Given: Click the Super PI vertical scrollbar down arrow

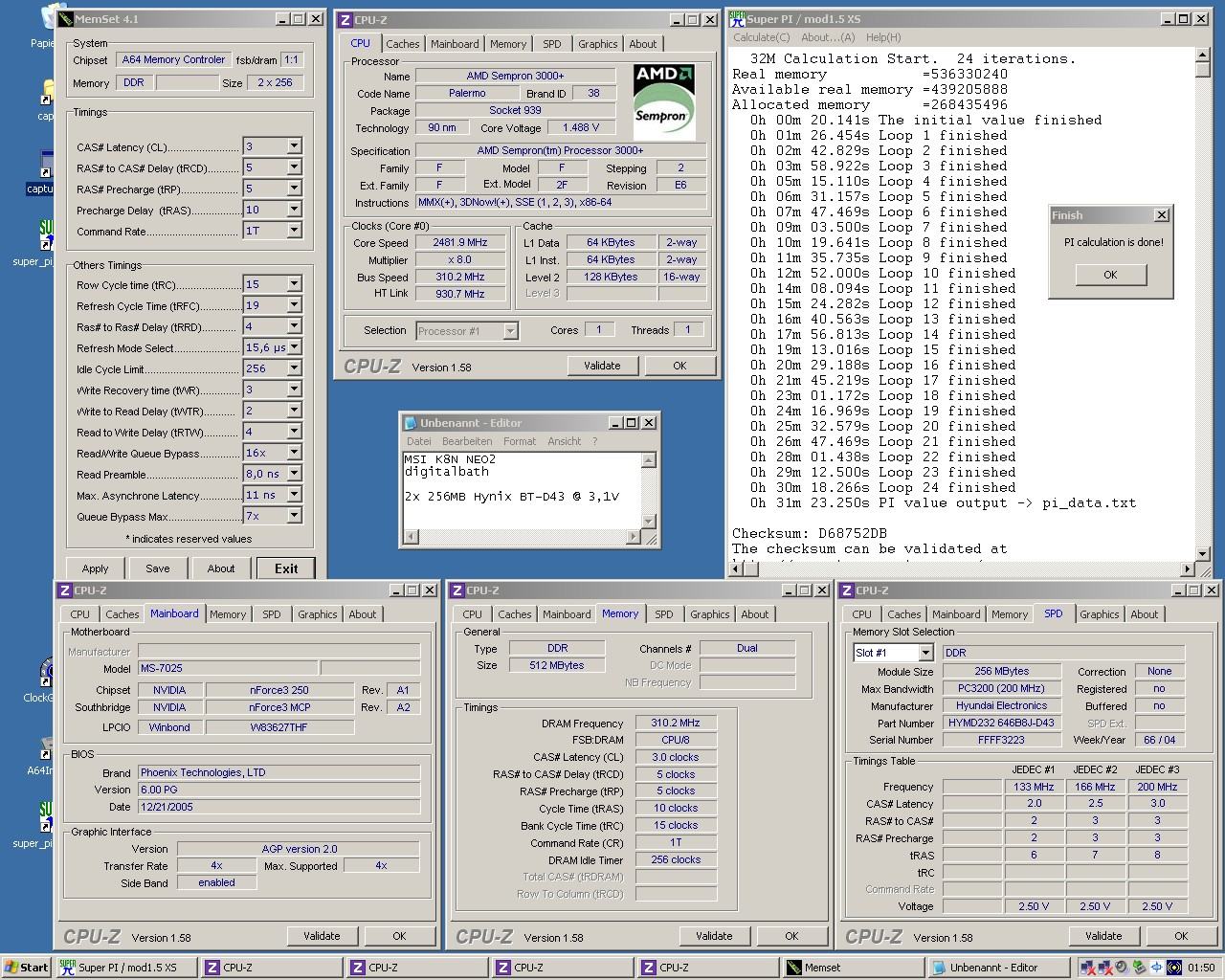Looking at the screenshot, I should tap(1203, 552).
